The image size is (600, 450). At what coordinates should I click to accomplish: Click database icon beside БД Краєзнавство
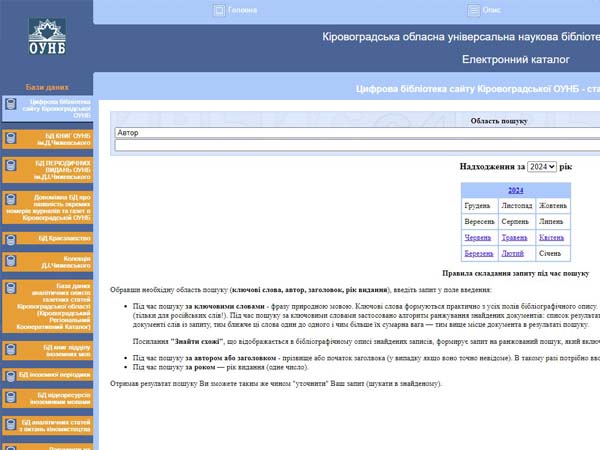click(11, 240)
